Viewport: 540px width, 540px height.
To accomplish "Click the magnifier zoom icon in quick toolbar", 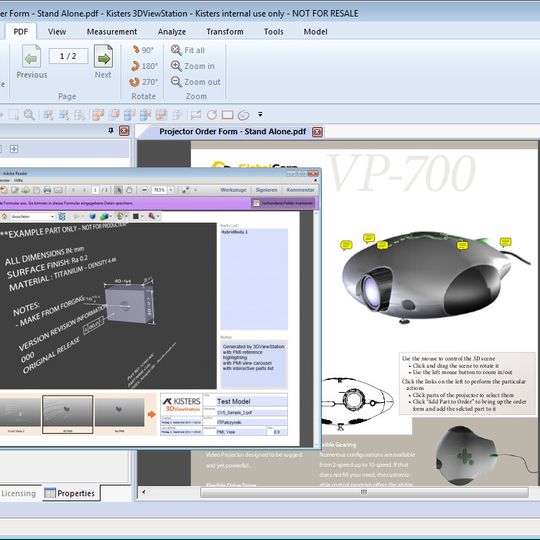I will click(x=29, y=115).
